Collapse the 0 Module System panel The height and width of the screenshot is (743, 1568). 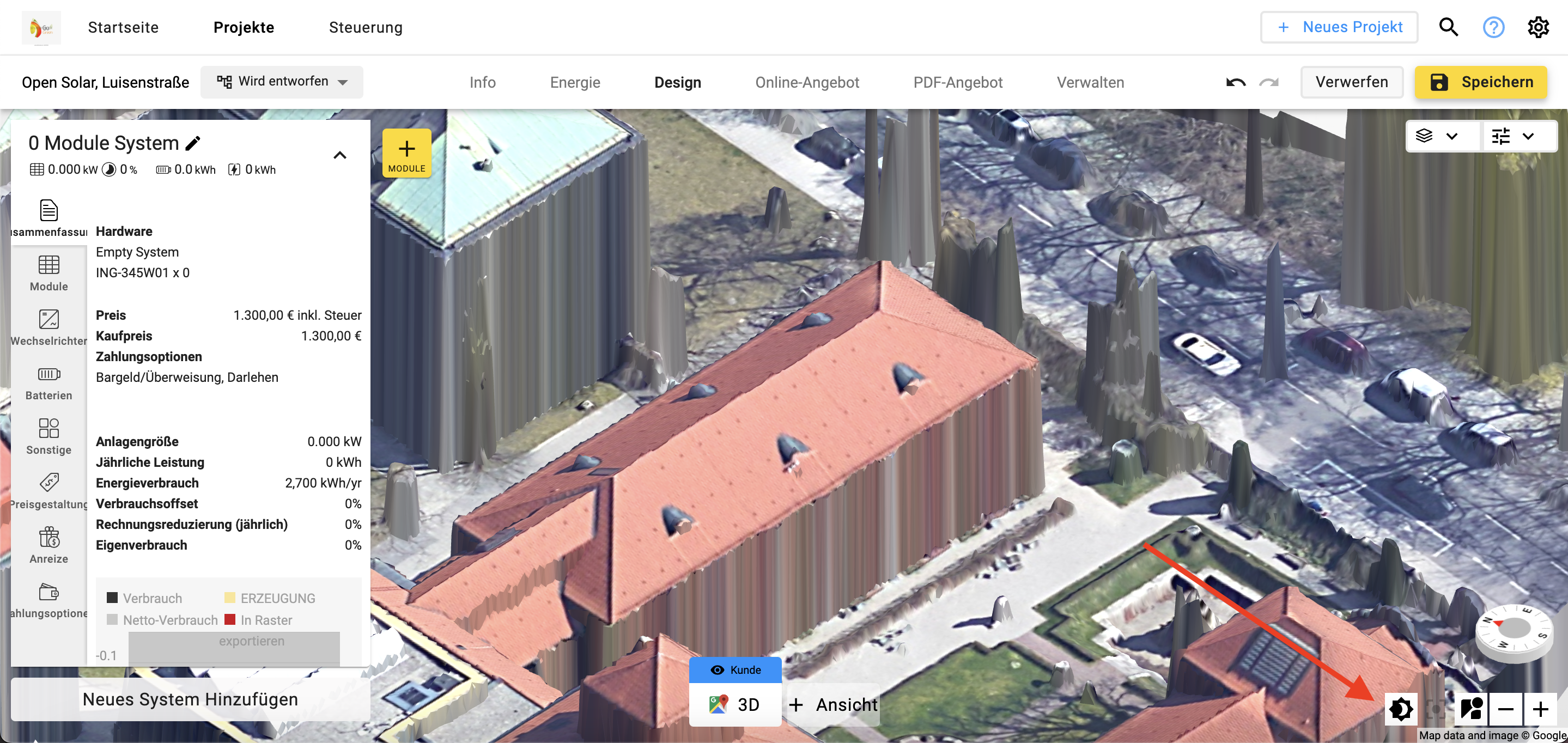coord(339,155)
